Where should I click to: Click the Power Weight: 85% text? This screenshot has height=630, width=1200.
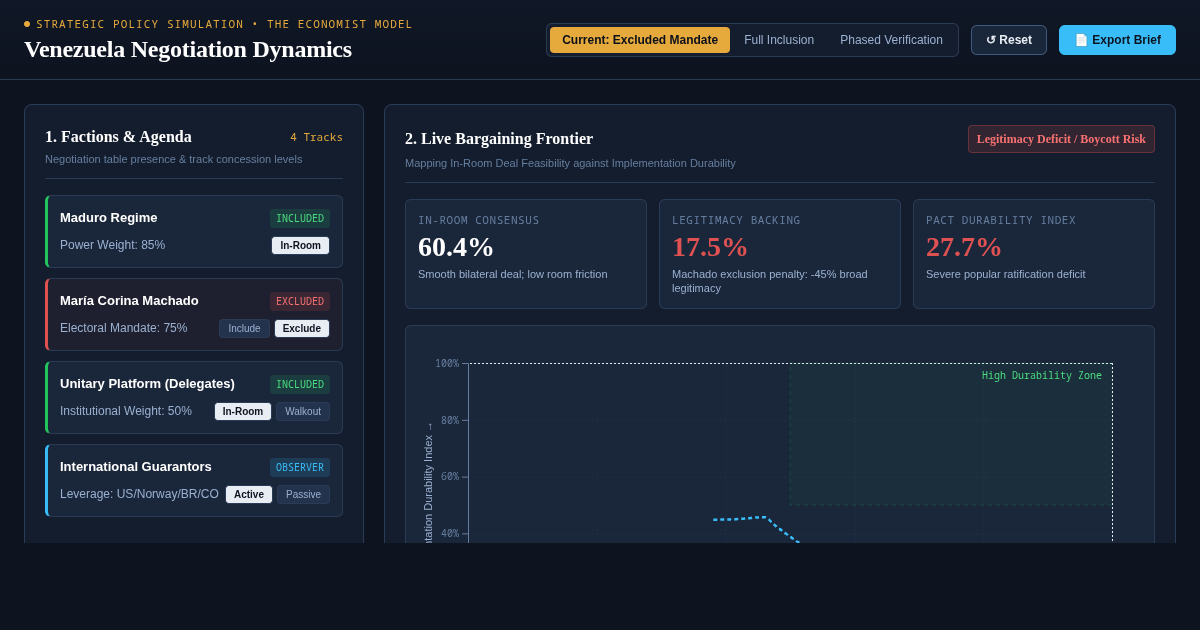click(112, 245)
